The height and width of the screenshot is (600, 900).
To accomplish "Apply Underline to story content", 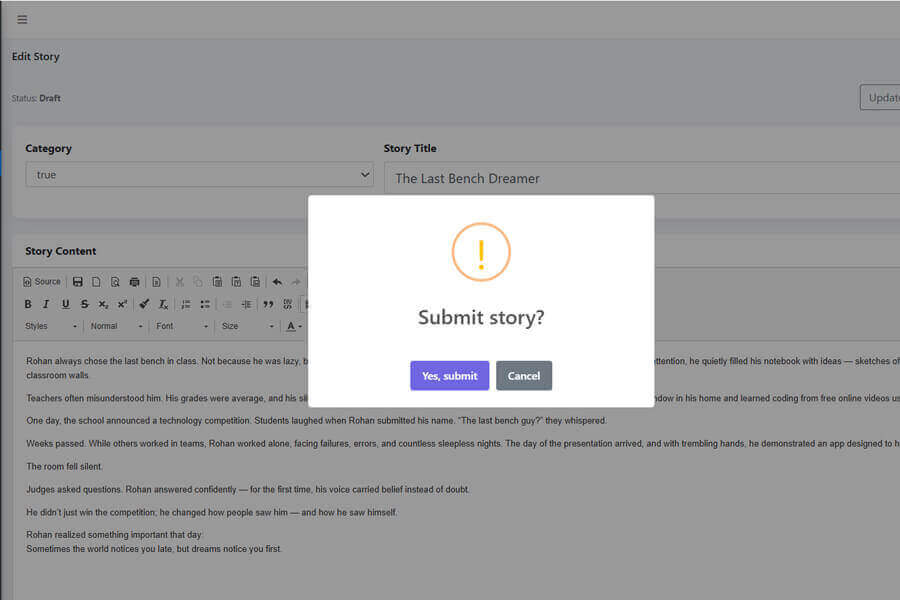I will pyautogui.click(x=65, y=303).
